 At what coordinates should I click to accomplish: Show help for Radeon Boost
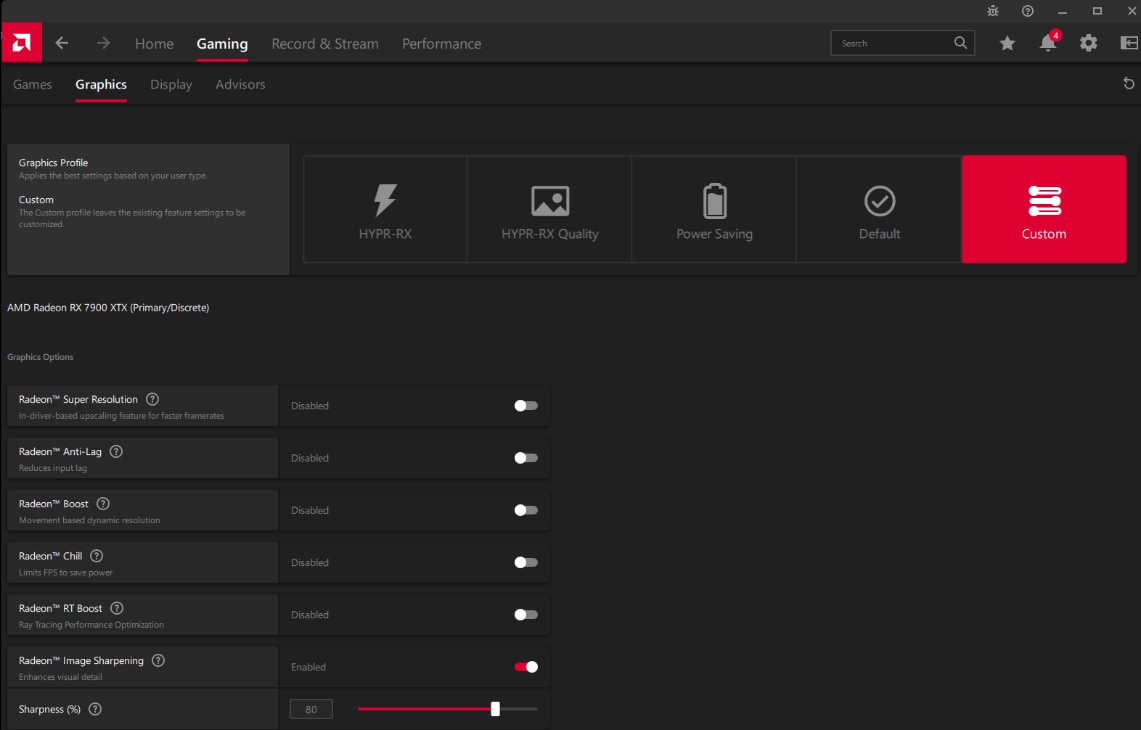(103, 504)
